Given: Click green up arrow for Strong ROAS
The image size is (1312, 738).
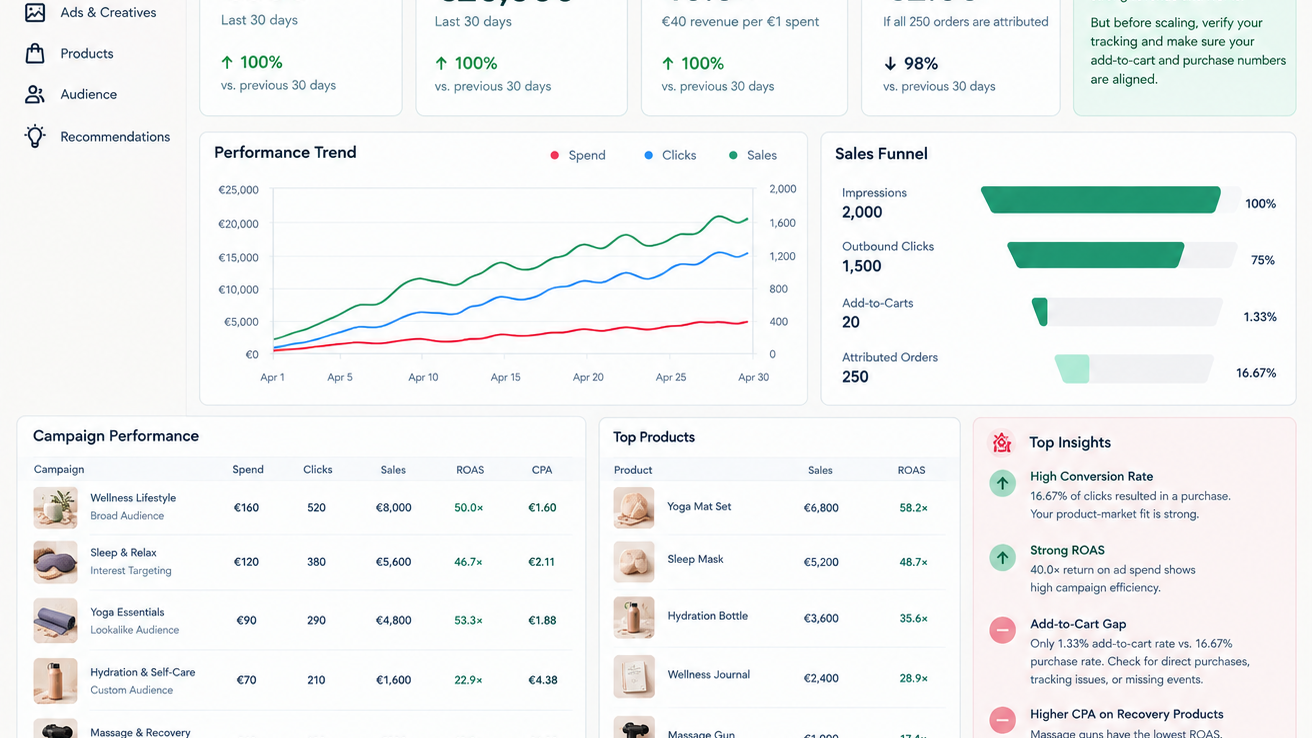Looking at the screenshot, I should pyautogui.click(x=1002, y=557).
